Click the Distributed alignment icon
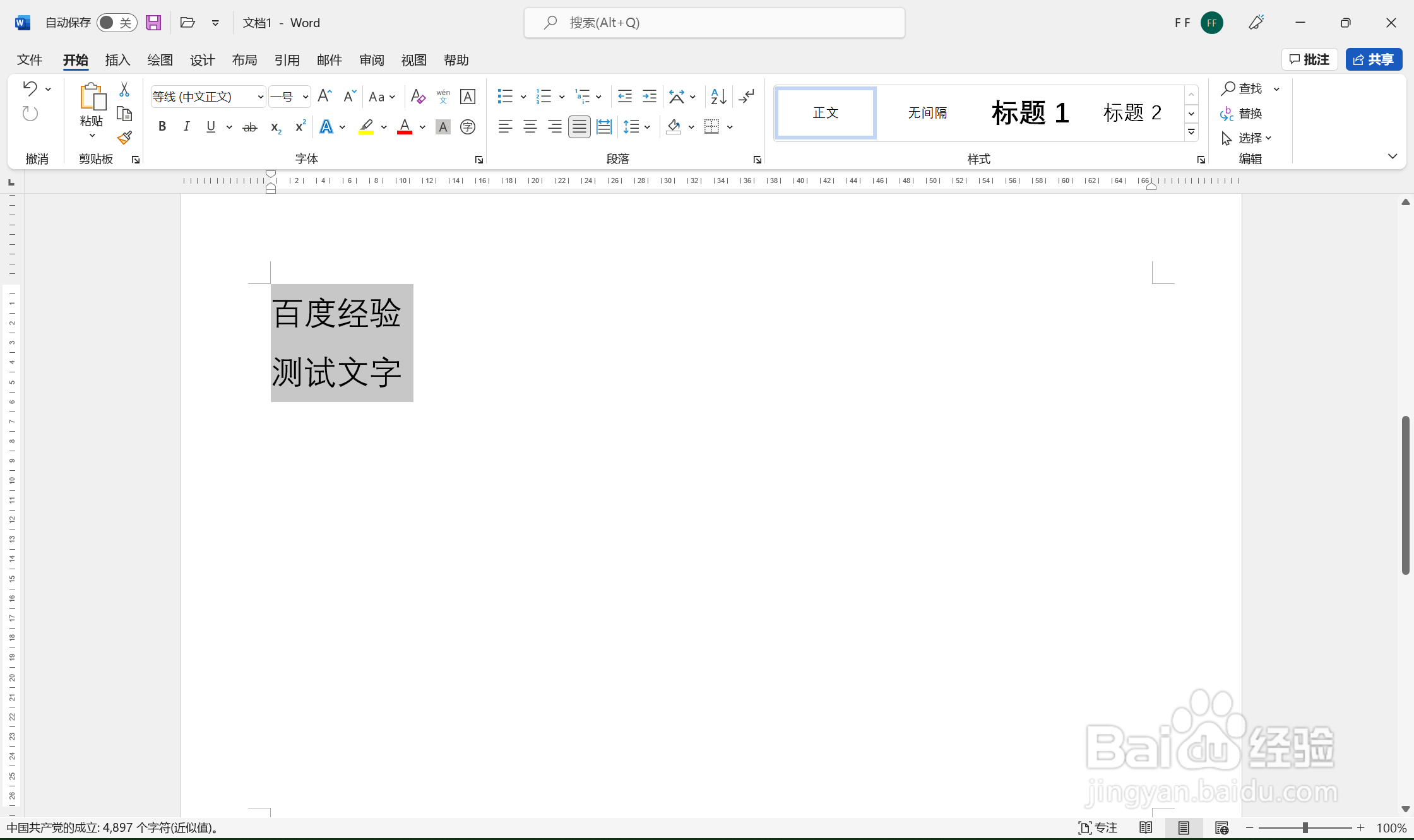1414x840 pixels. [604, 127]
